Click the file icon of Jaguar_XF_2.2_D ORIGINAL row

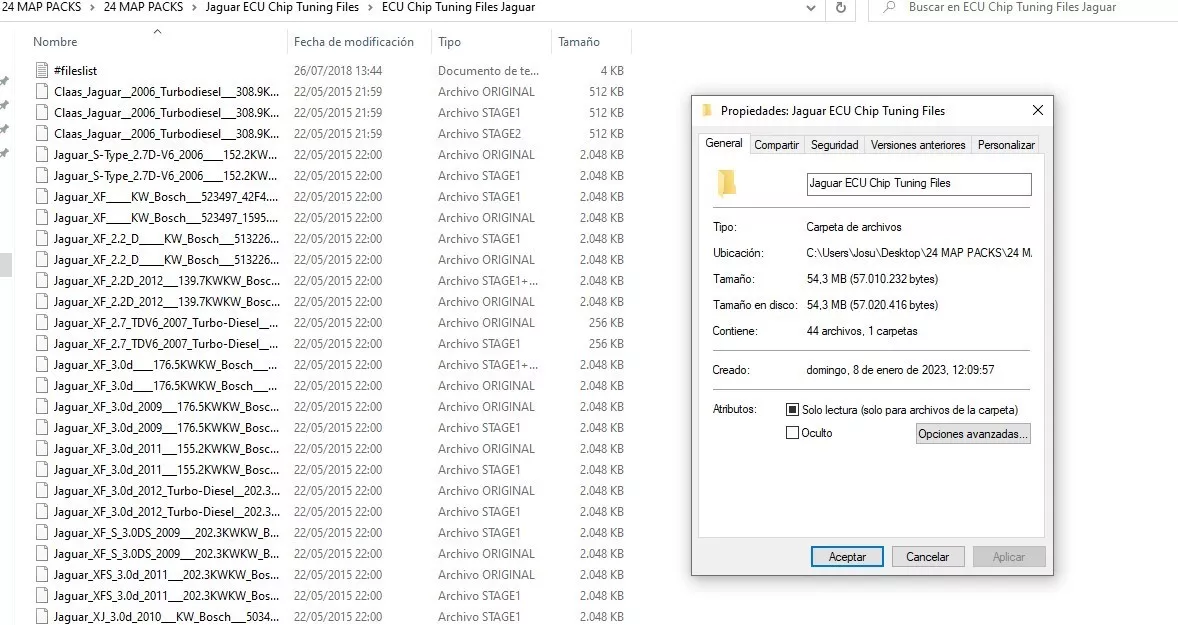click(42, 260)
